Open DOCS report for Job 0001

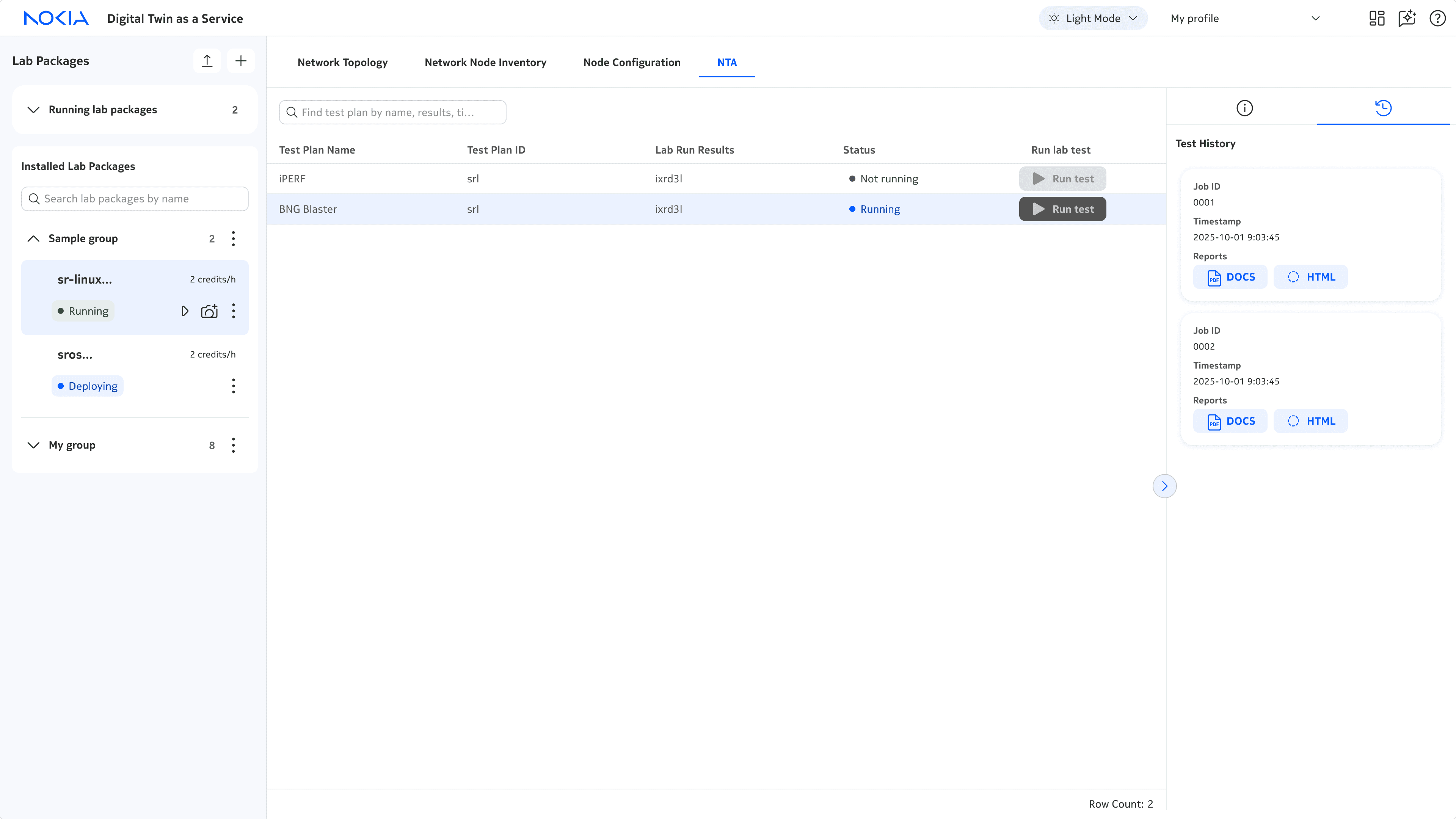point(1230,277)
